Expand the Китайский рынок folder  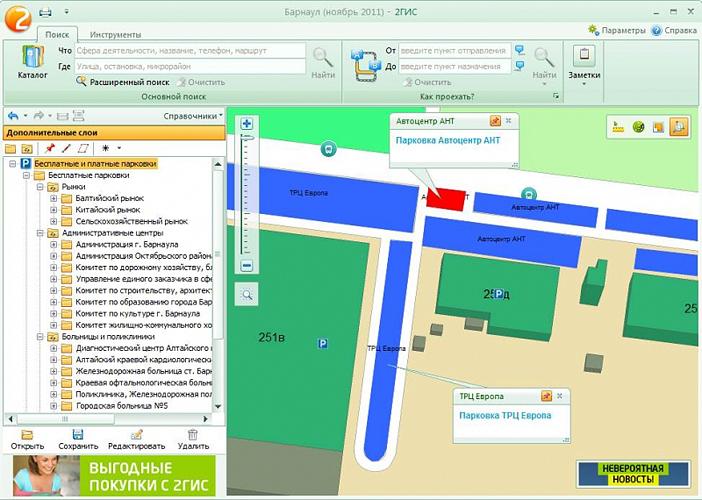click(x=54, y=210)
